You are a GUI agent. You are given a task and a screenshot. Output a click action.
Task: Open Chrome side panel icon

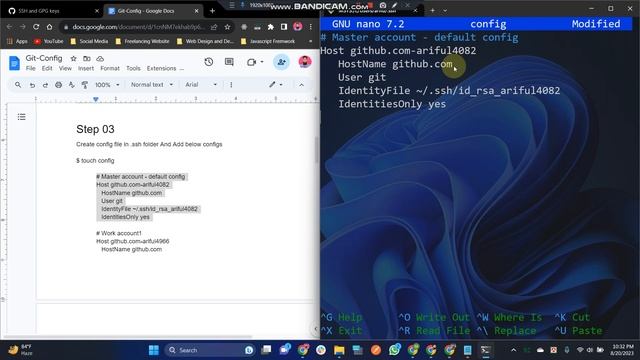[284, 27]
